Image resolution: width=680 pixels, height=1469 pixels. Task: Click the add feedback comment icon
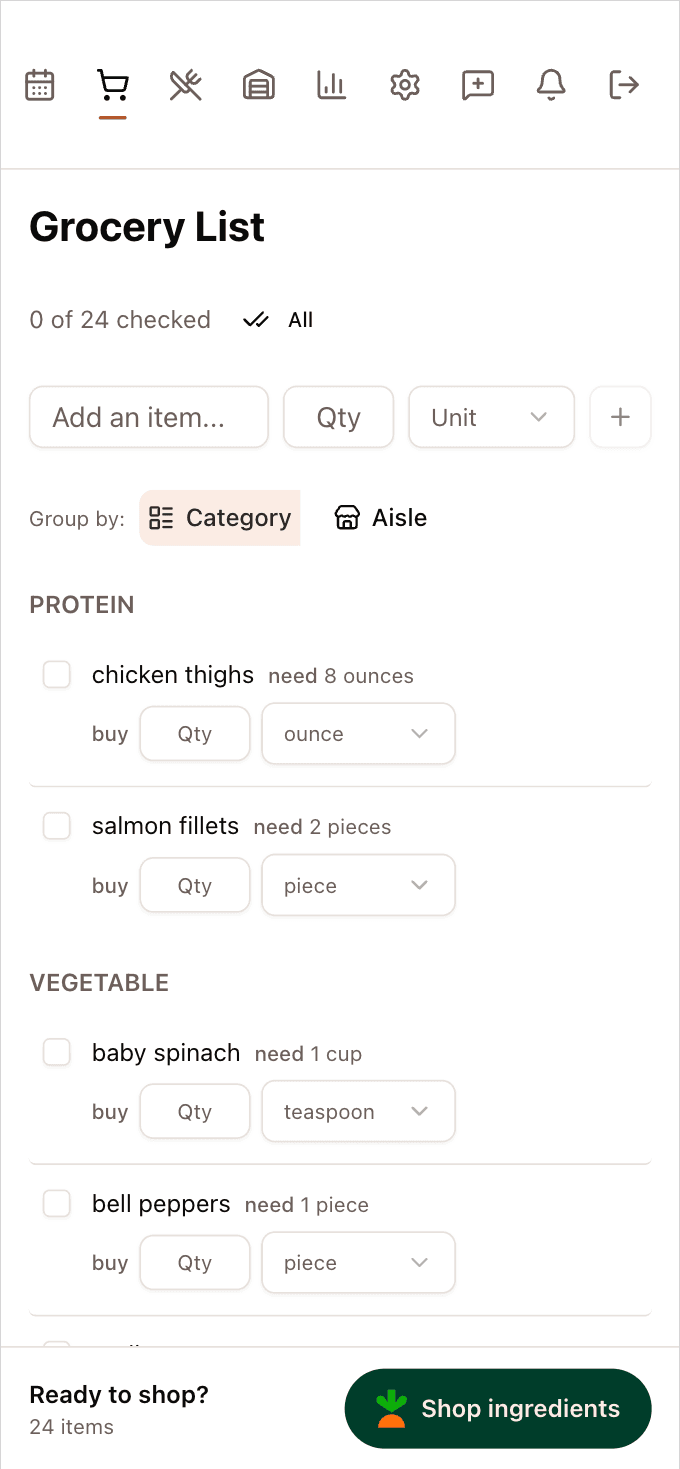[478, 85]
